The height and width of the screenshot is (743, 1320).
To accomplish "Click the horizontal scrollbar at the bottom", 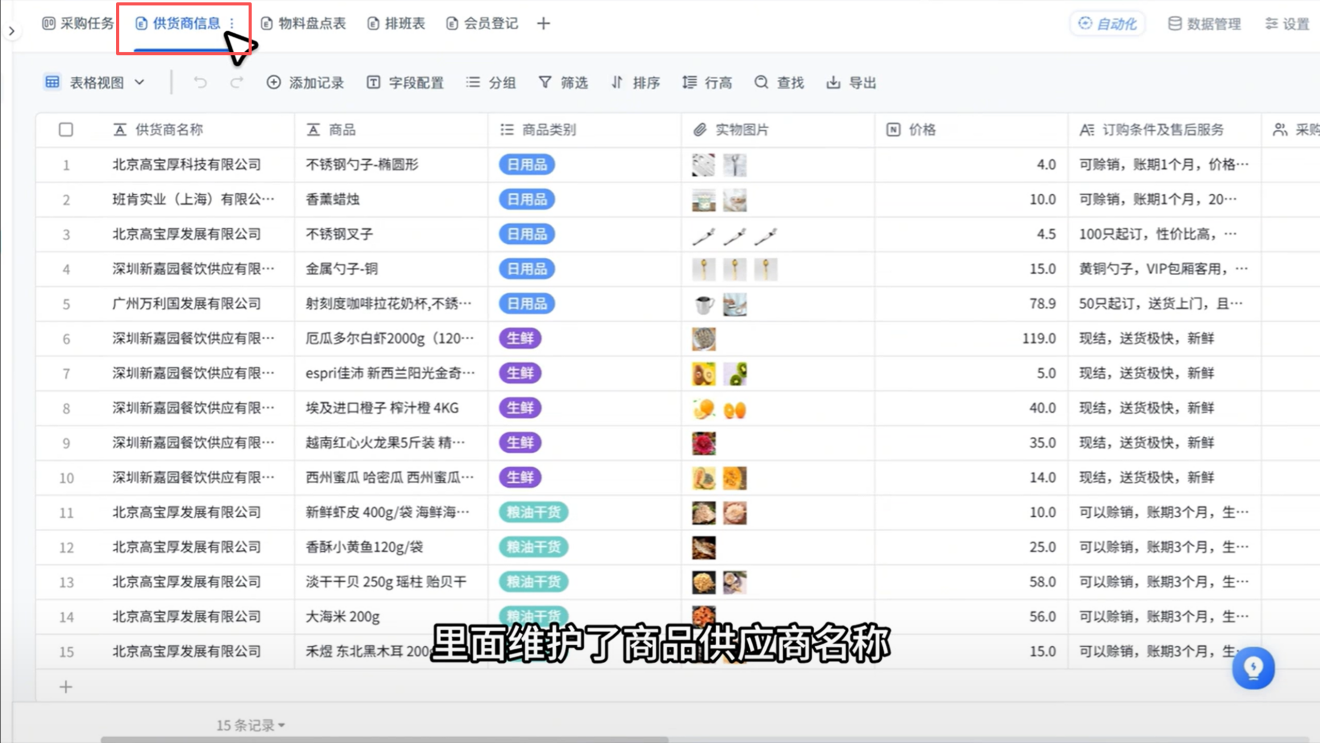I will click(384, 740).
